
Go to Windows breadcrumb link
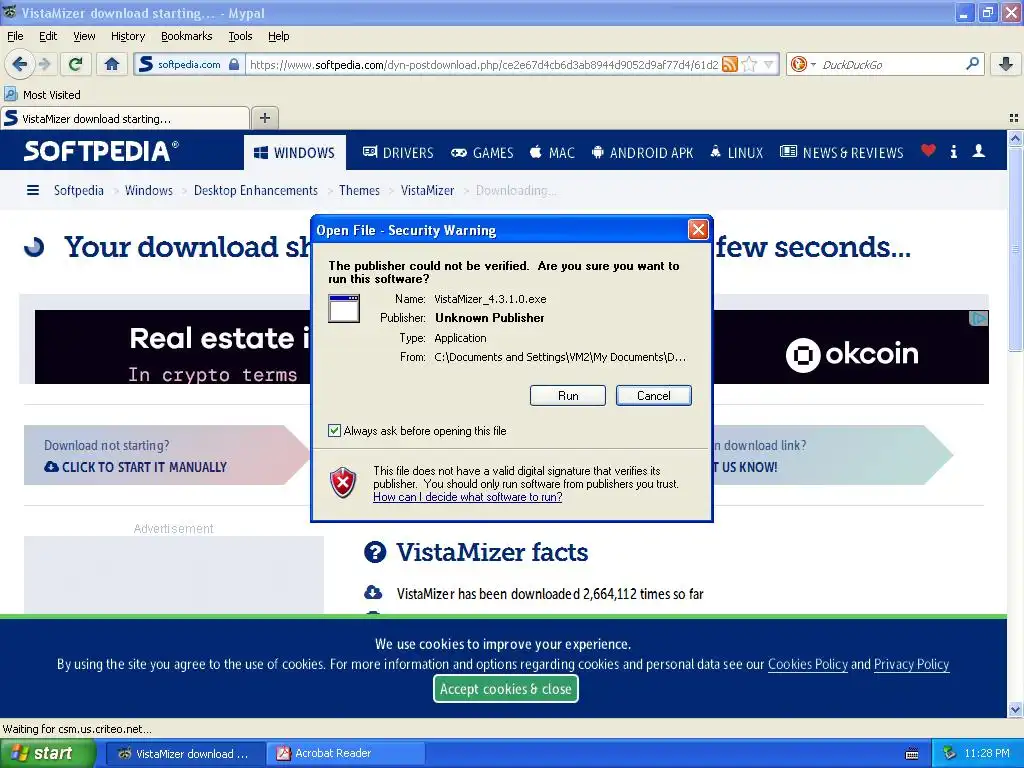point(149,190)
